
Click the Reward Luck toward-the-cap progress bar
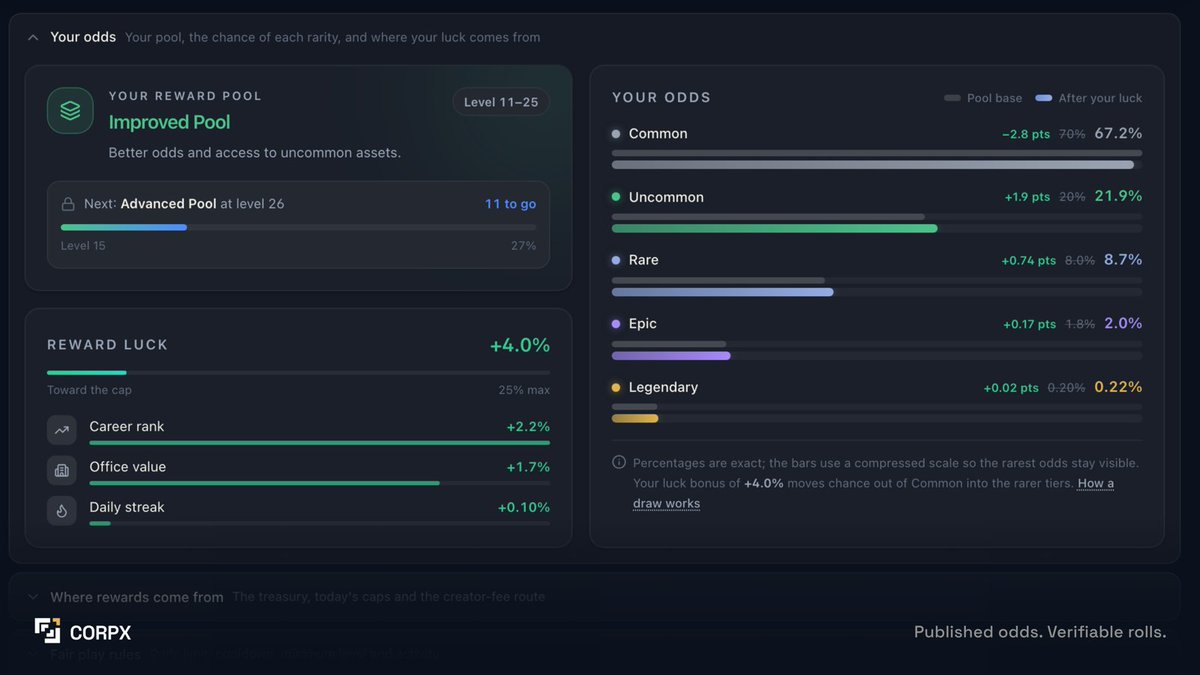(298, 372)
